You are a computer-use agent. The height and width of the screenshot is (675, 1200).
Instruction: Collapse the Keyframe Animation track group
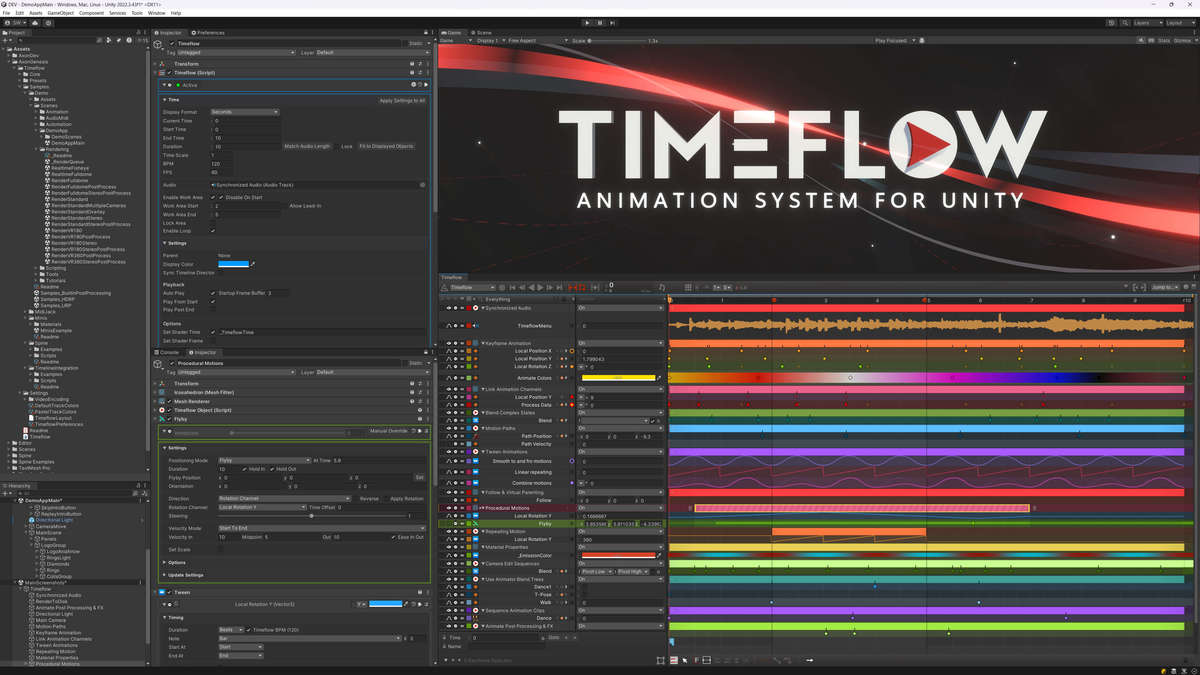tap(482, 343)
